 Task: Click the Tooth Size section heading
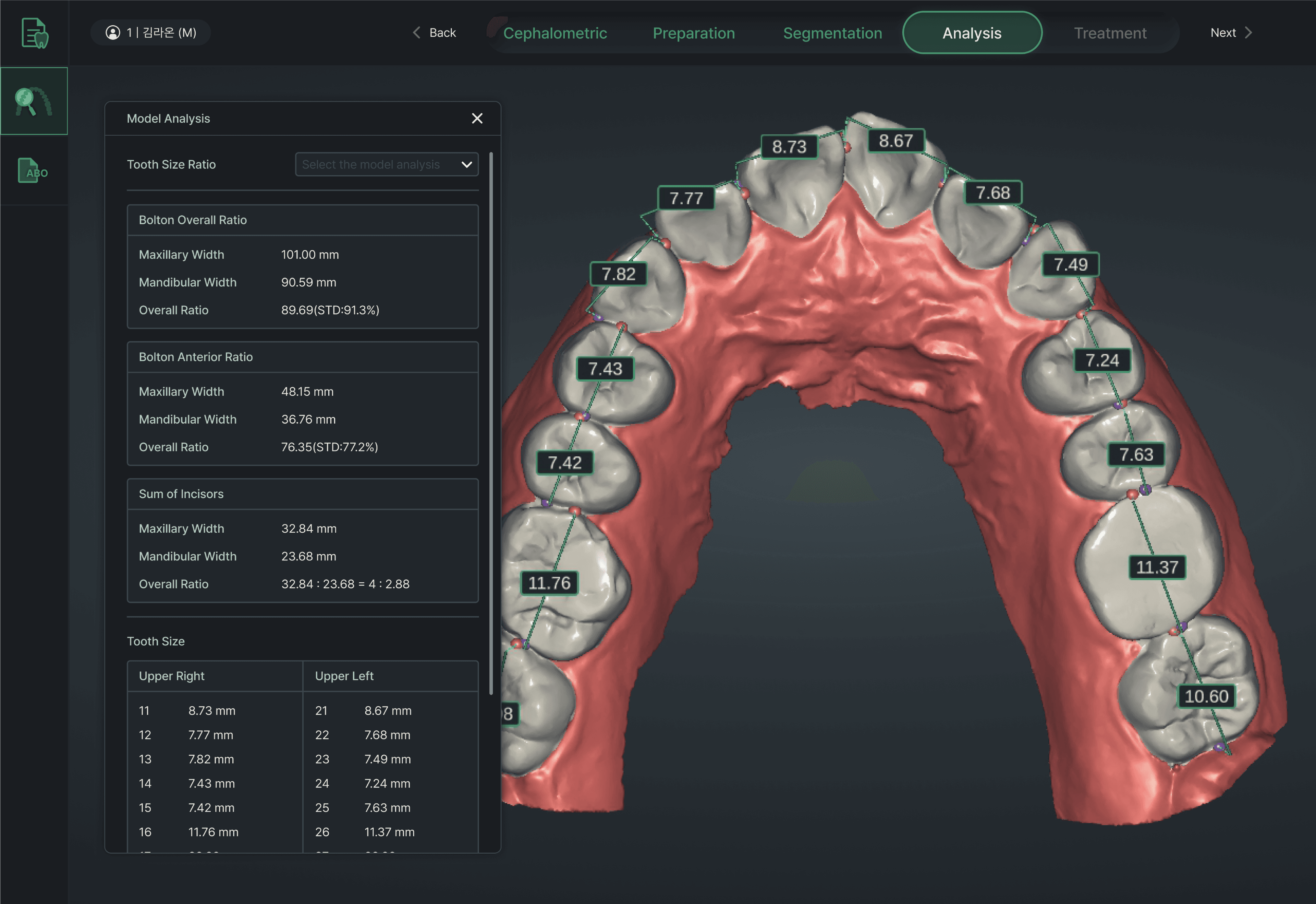pos(156,641)
